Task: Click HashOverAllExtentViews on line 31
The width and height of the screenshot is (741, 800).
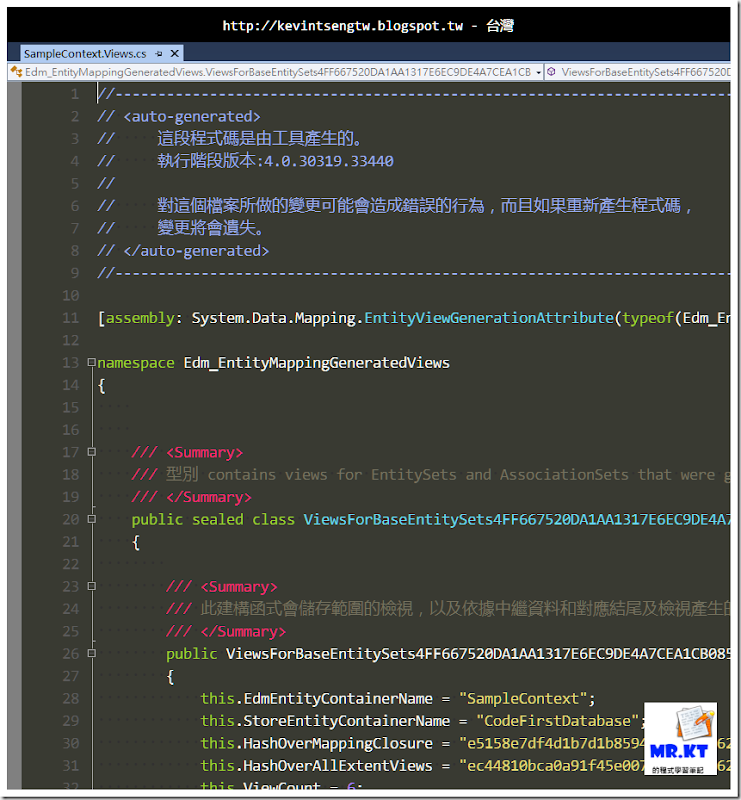Action: pos(338,766)
